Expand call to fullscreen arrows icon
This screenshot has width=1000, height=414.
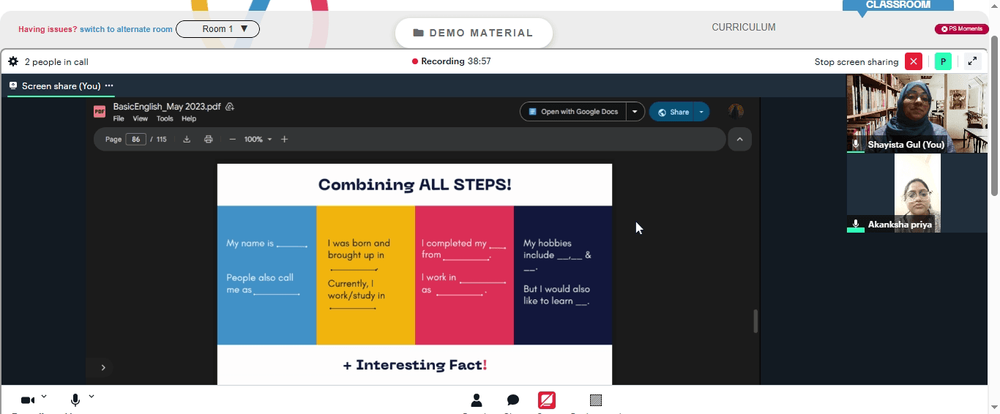tap(972, 62)
